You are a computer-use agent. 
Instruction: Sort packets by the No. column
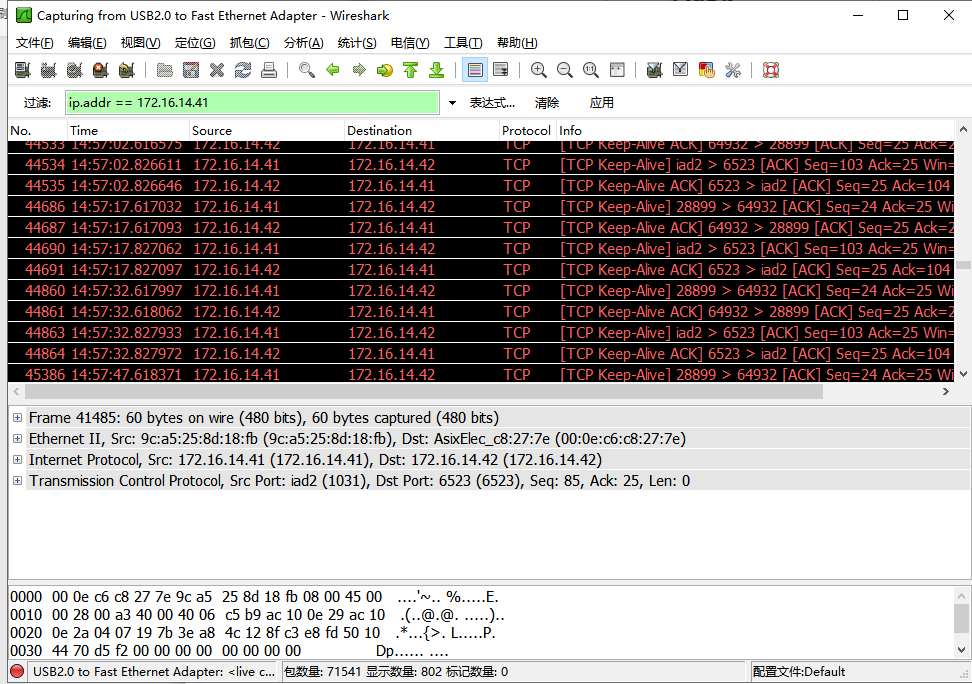coord(37,130)
